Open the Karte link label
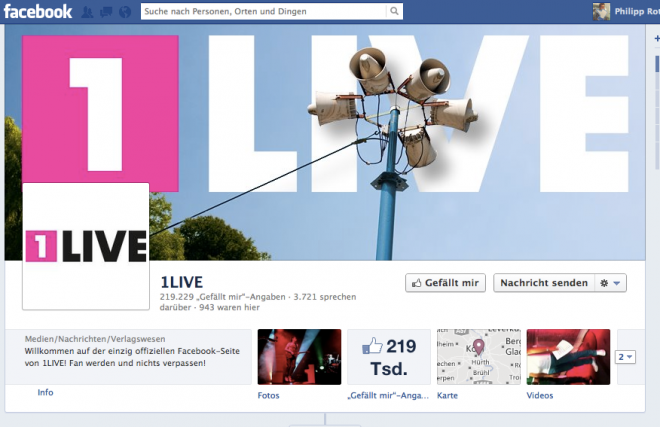This screenshot has height=427, width=660. (447, 395)
